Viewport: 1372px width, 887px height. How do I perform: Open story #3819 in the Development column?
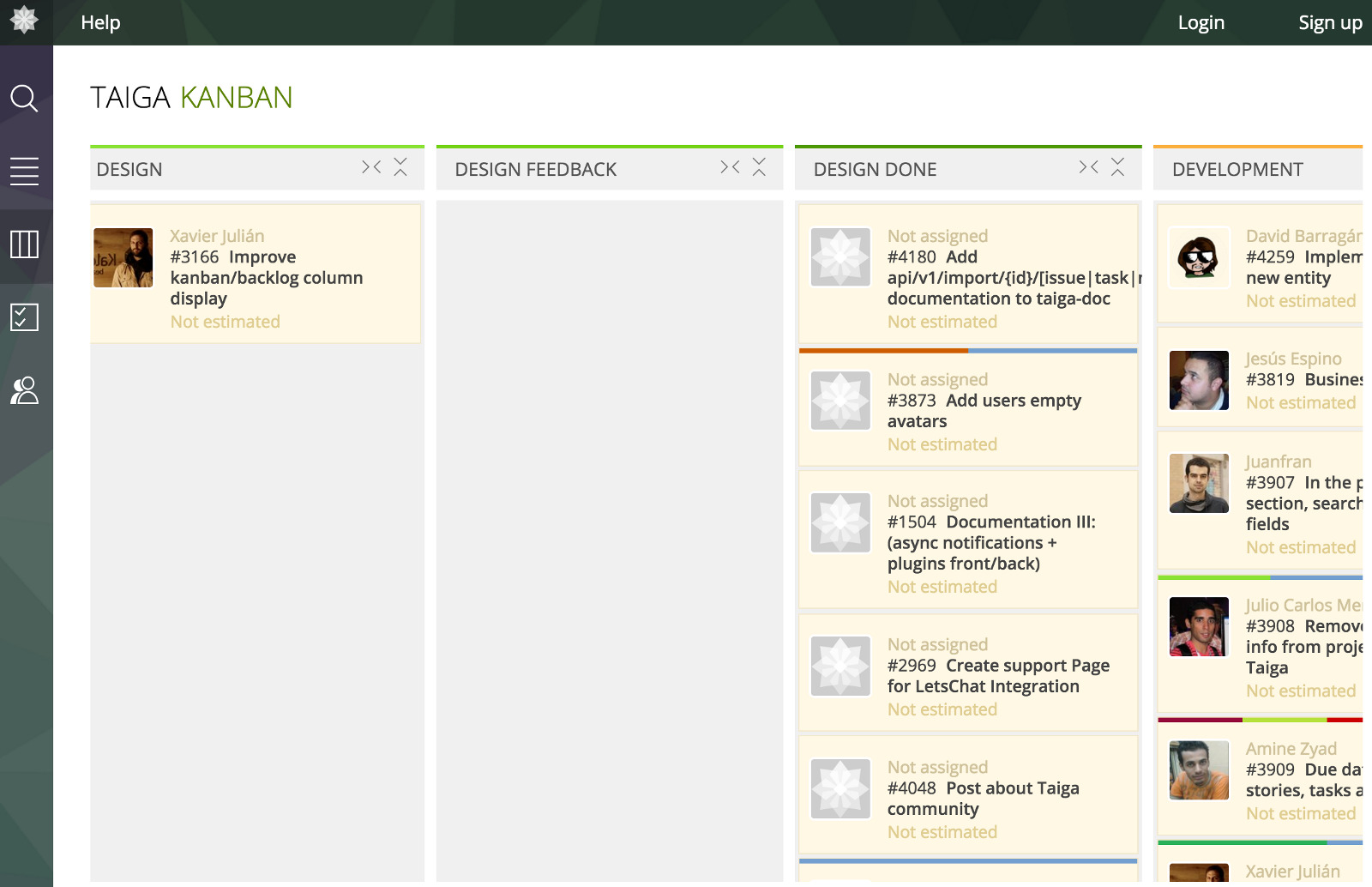(x=1304, y=380)
